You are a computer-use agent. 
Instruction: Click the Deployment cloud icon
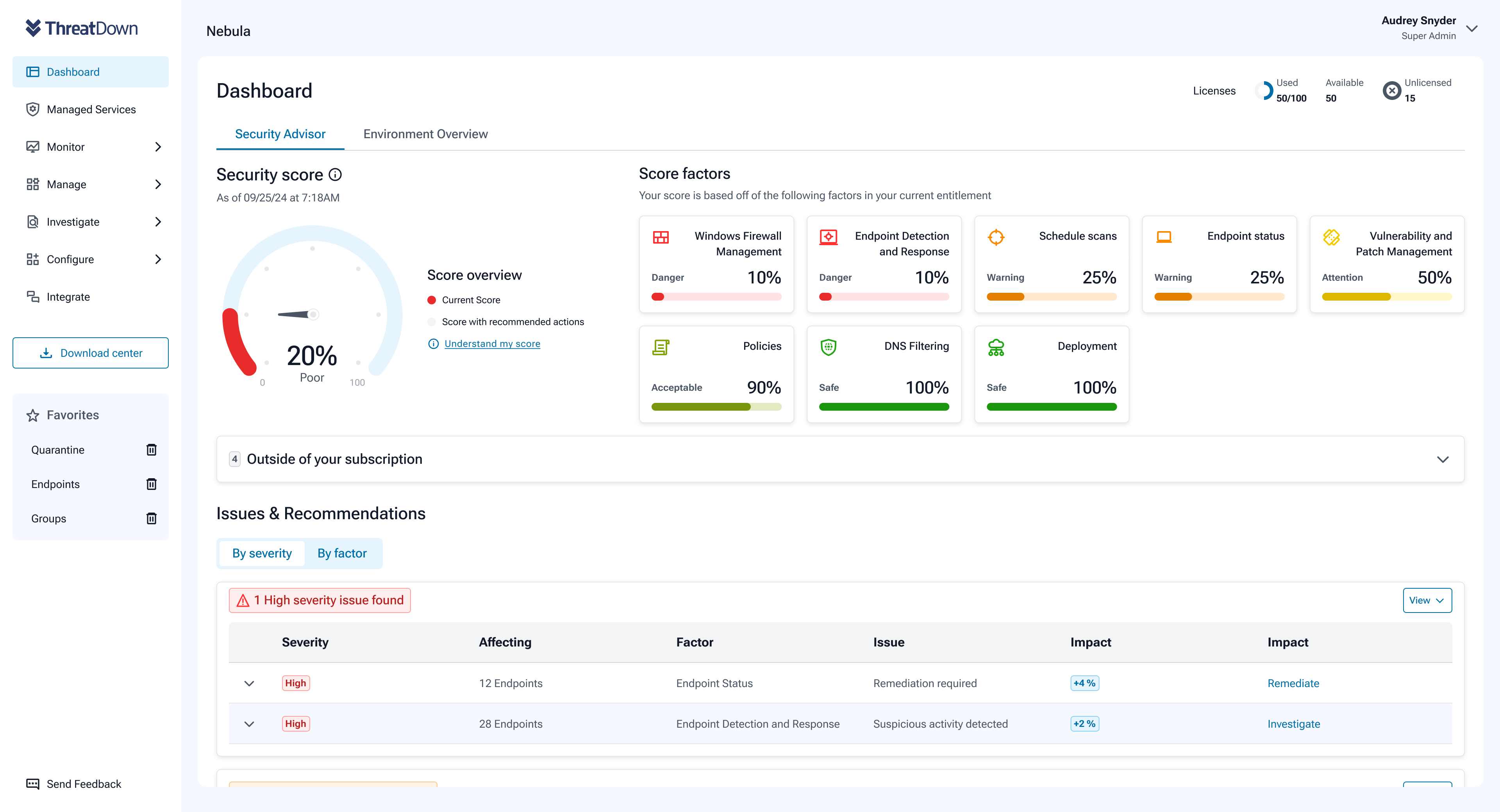[x=996, y=347]
